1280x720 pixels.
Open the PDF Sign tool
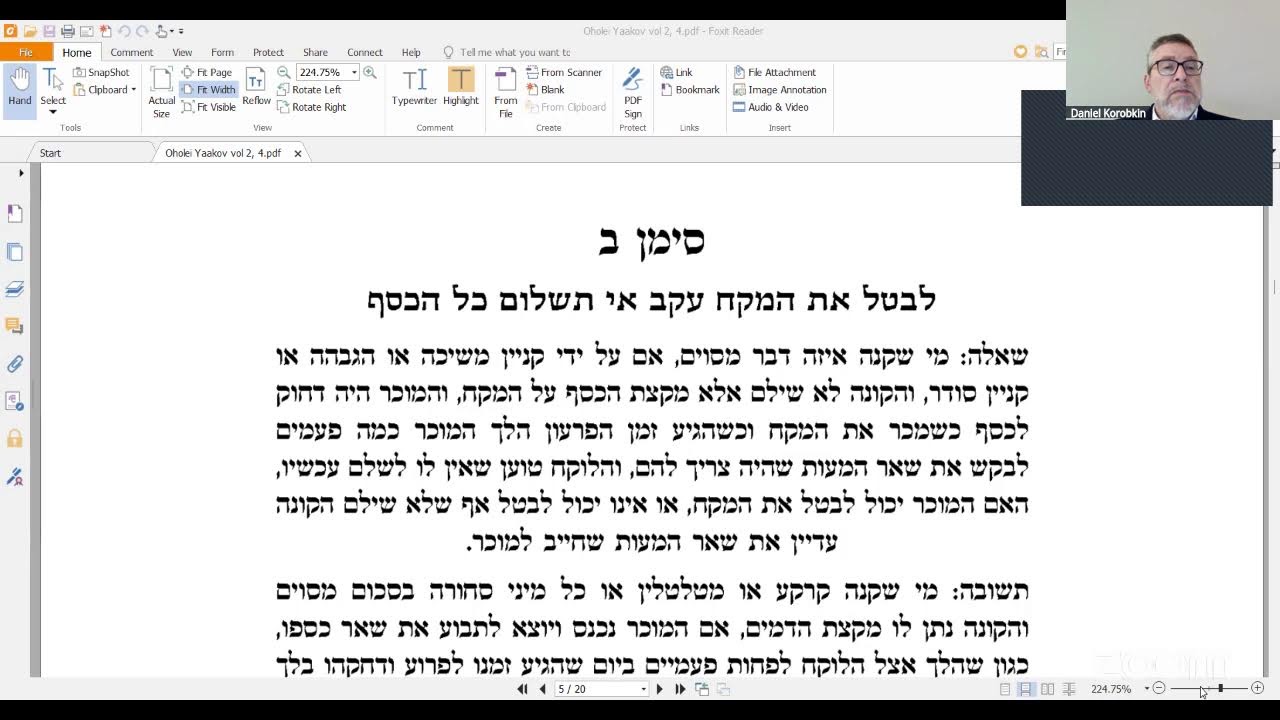pyautogui.click(x=633, y=93)
